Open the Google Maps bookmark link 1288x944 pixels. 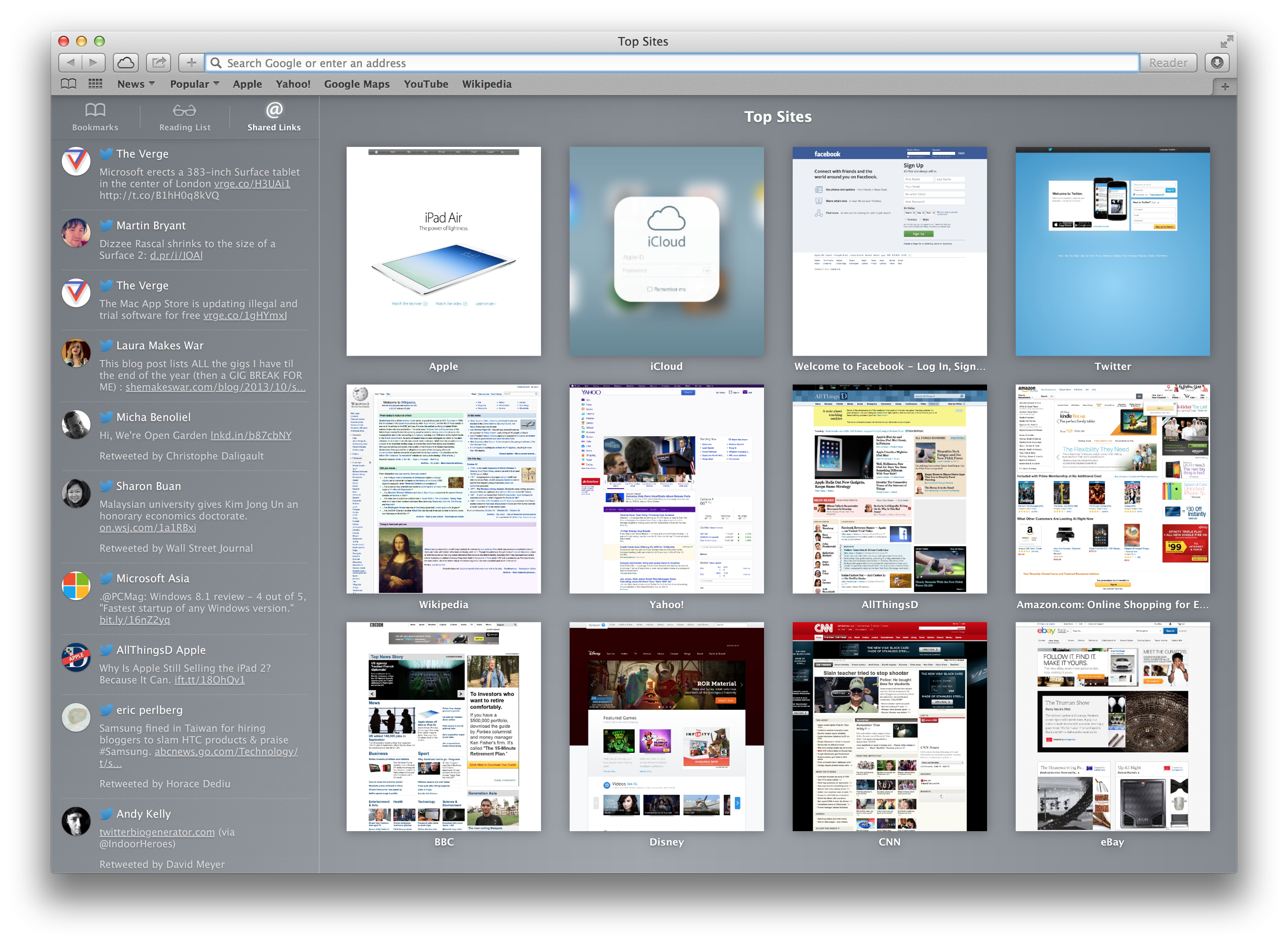(x=356, y=84)
